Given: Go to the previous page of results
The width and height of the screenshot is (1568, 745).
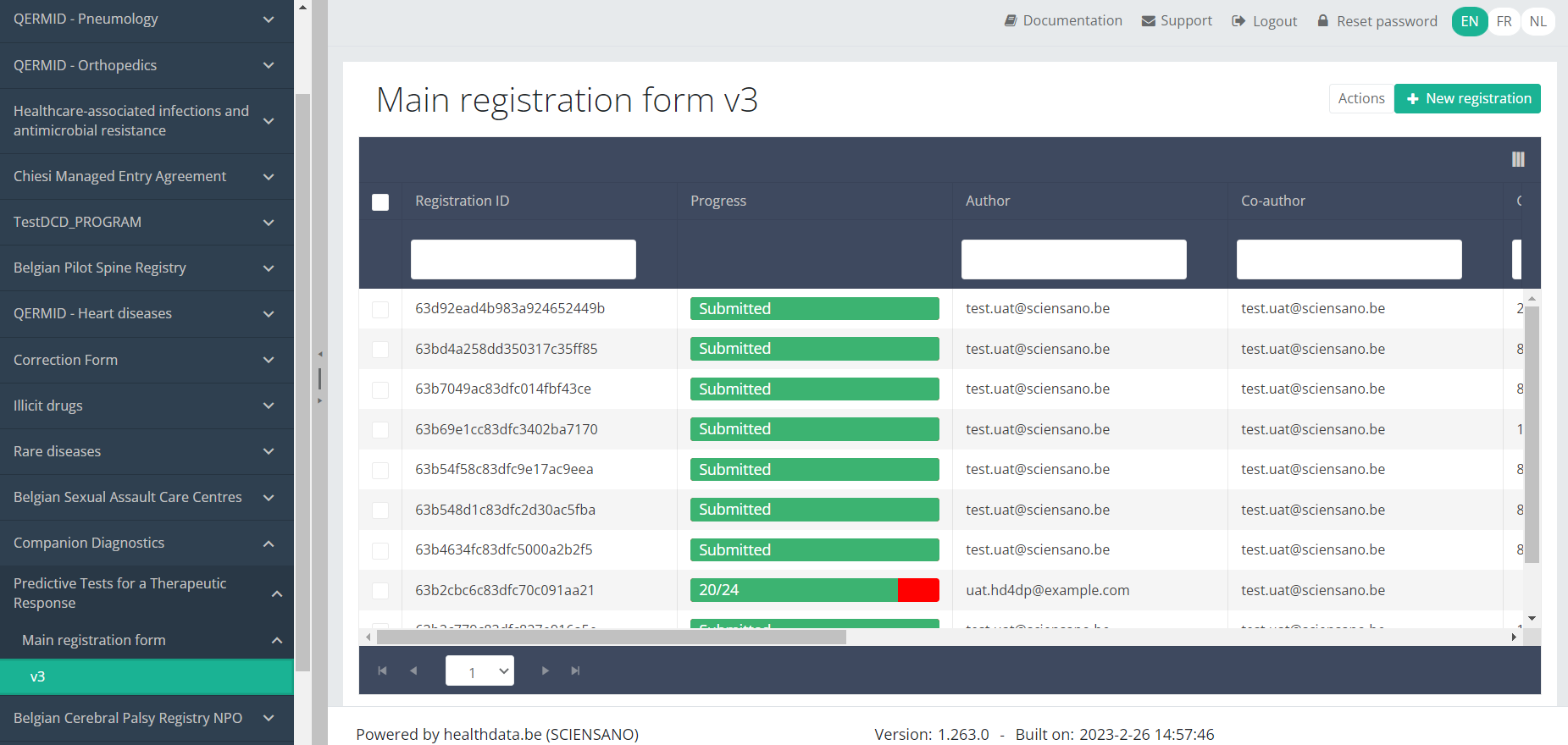Looking at the screenshot, I should pyautogui.click(x=413, y=670).
